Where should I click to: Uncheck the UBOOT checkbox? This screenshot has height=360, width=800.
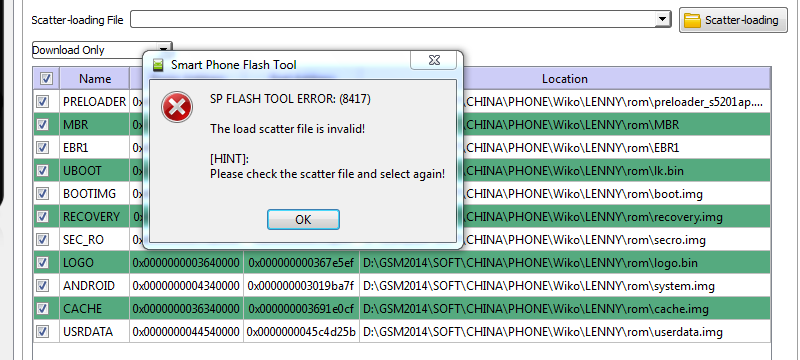[42, 171]
